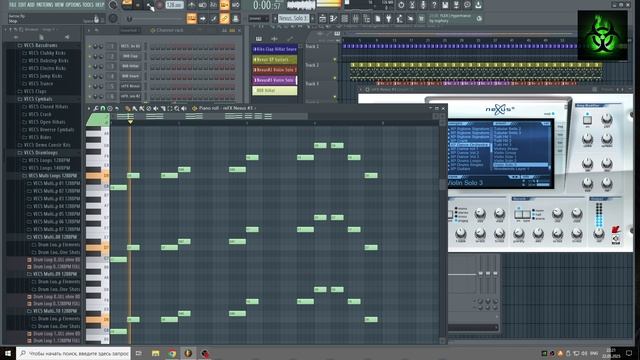Image resolution: width=640 pixels, height=360 pixels.
Task: Click the right arrow icon in the second toolbar row
Action: click(x=202, y=19)
